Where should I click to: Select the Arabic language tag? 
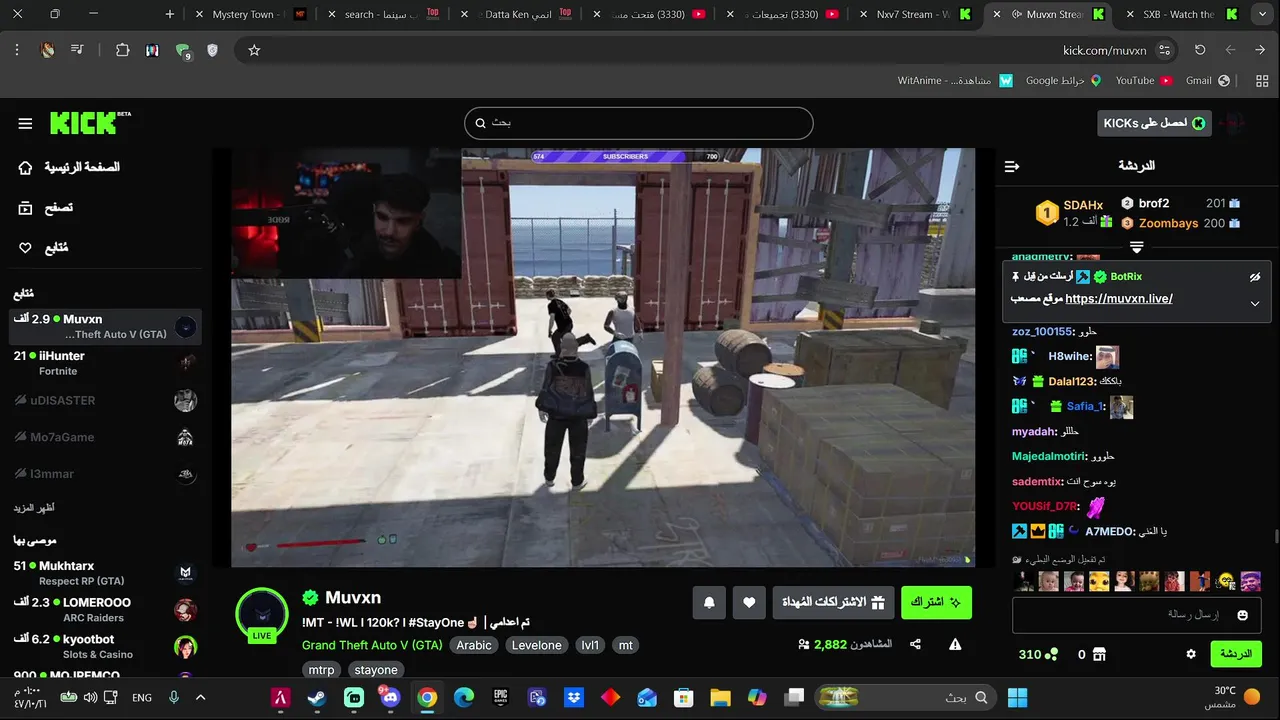pos(474,645)
